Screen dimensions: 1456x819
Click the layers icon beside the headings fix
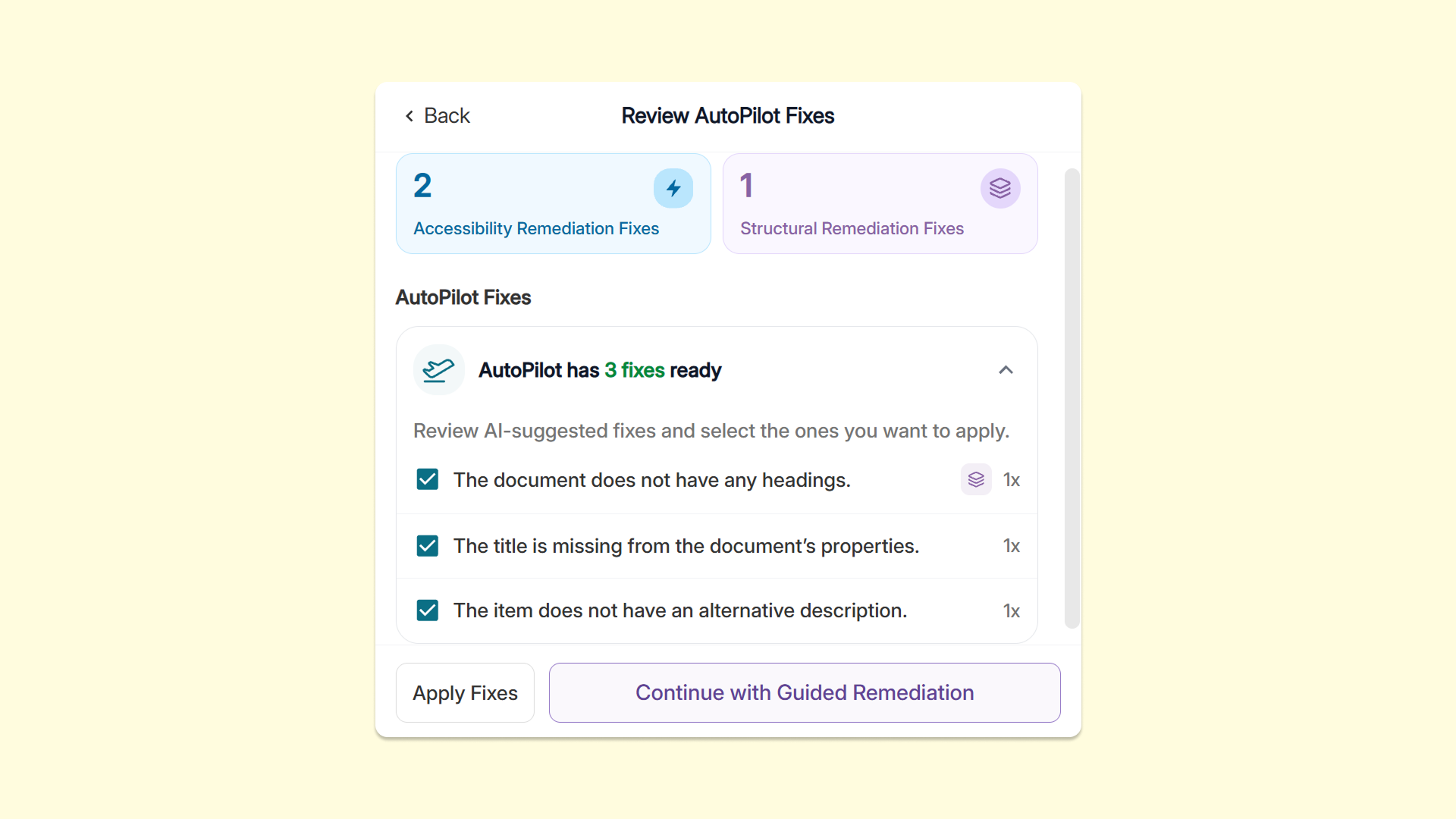click(976, 479)
